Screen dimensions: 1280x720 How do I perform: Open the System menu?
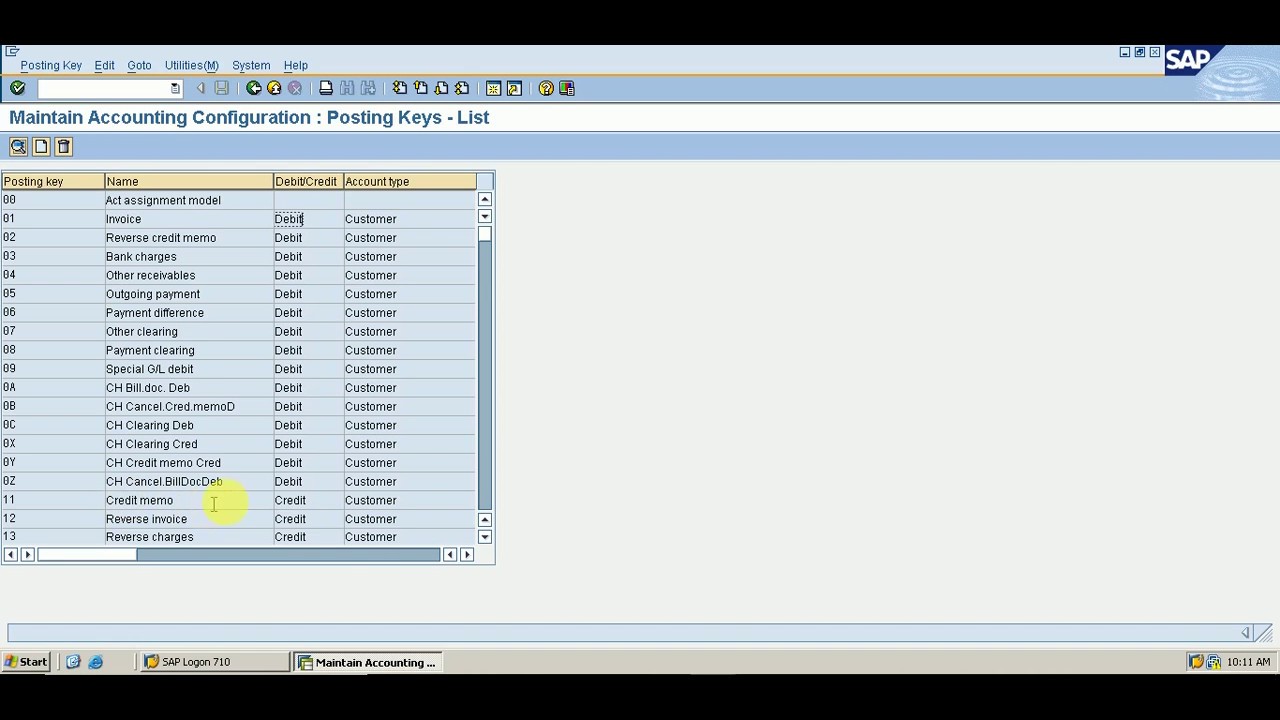click(251, 65)
